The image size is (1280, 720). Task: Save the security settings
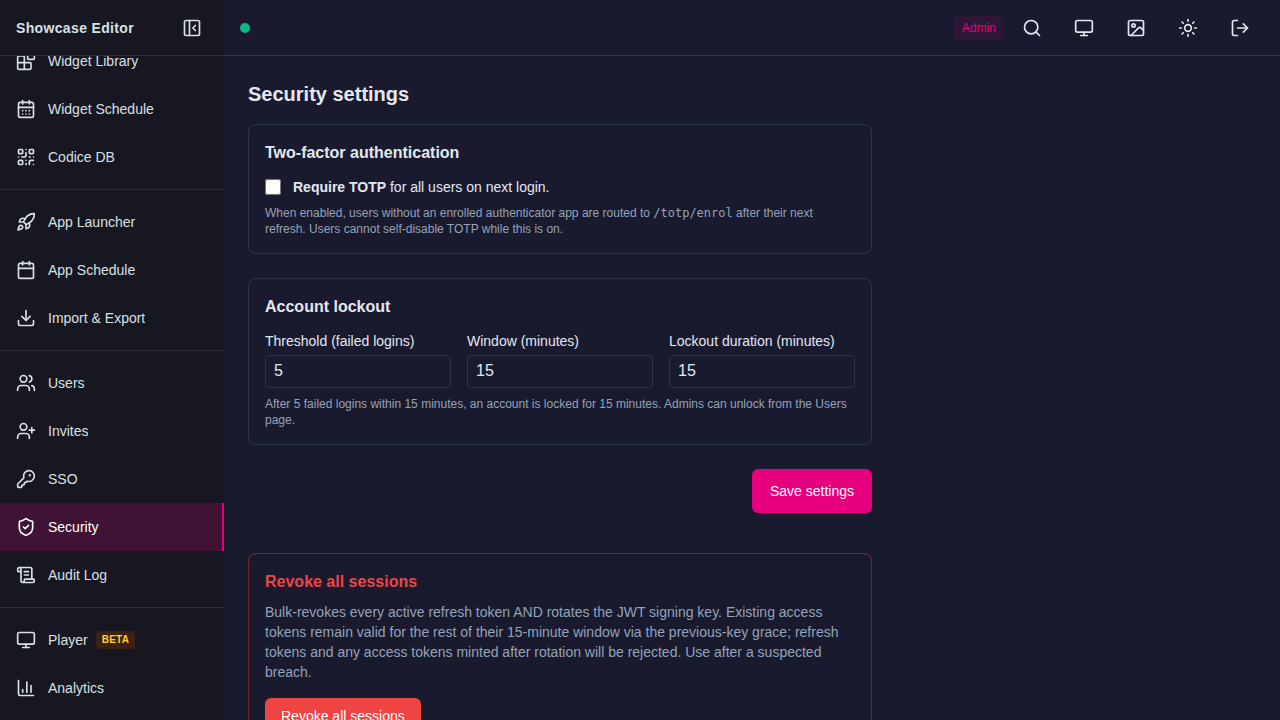point(812,491)
